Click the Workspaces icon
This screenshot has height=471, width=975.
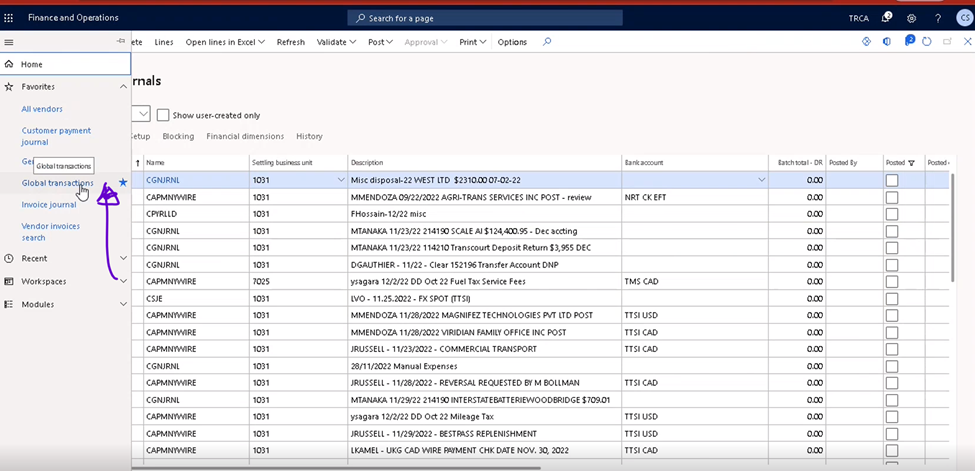point(9,281)
